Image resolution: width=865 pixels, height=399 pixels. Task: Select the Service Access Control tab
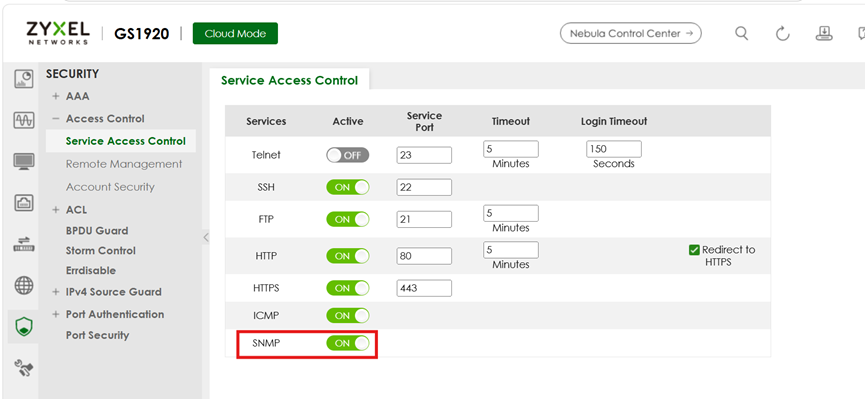point(289,81)
